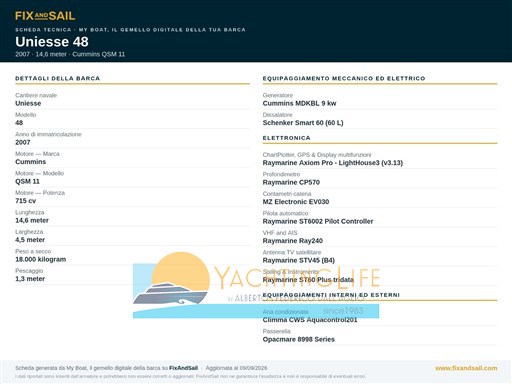Screen dimensions: 512x384
Task: Click Raymarine ST60 Plus tridata
Action: point(308,280)
